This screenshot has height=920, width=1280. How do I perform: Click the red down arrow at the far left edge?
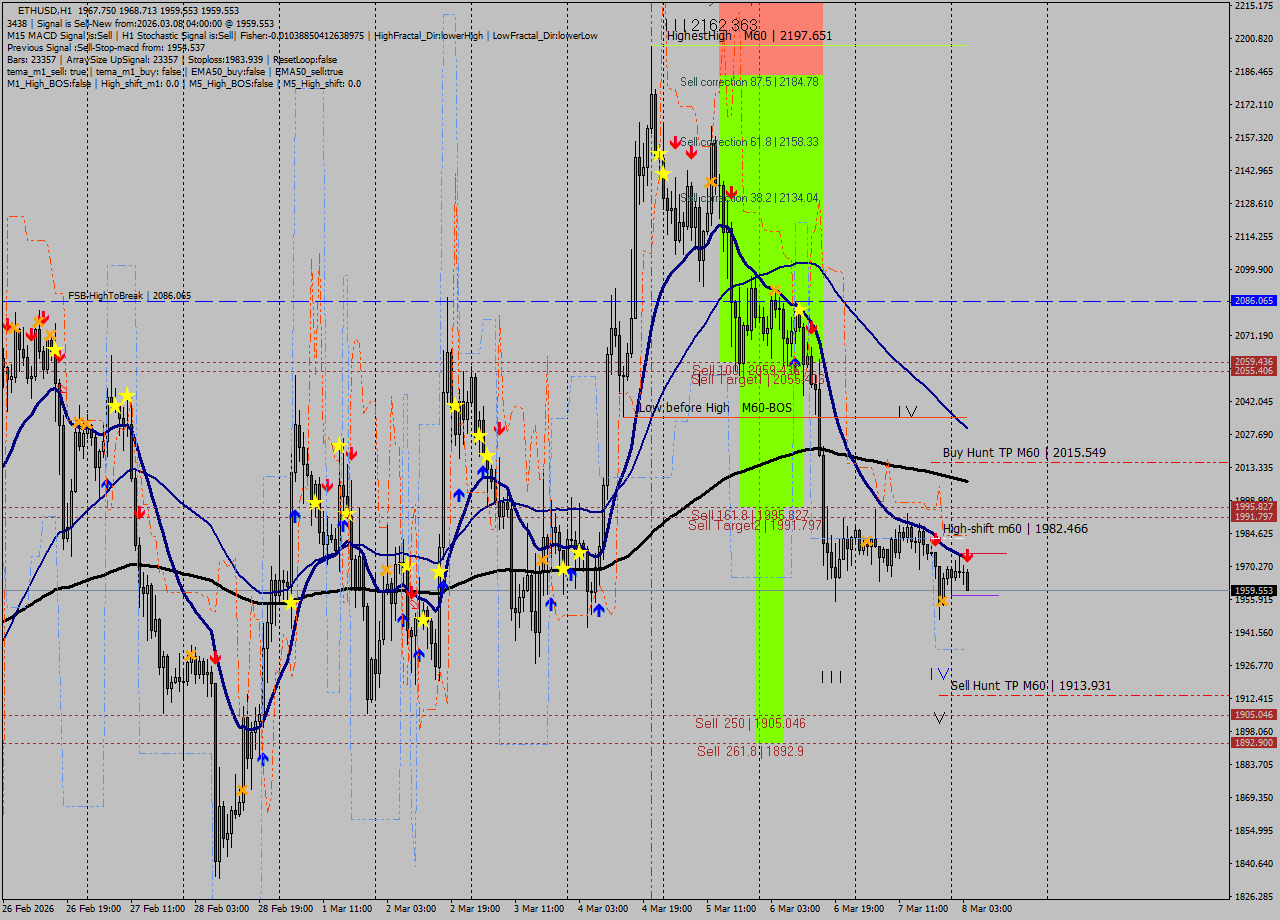[8, 325]
